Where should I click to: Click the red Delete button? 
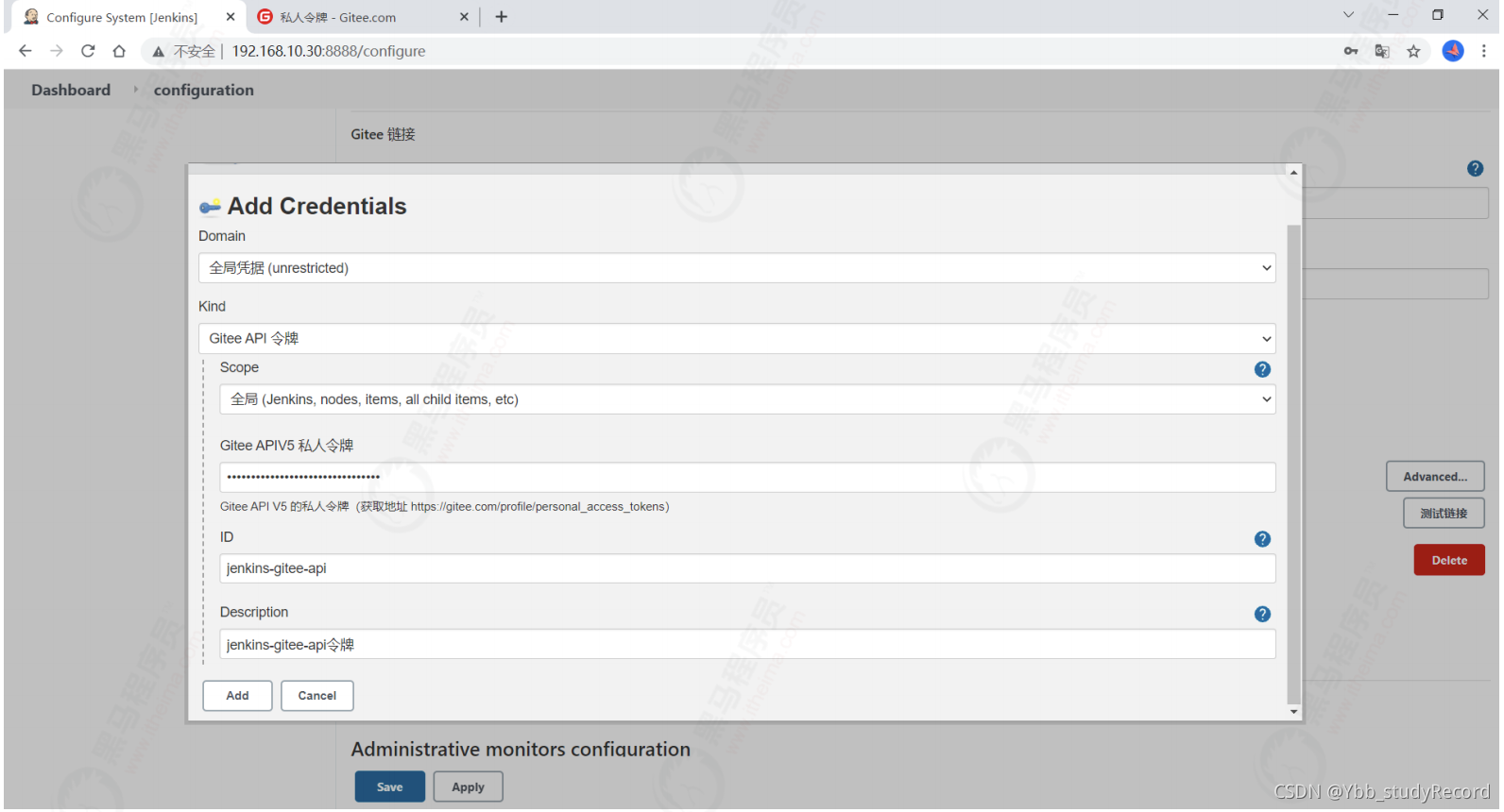[x=1449, y=560]
